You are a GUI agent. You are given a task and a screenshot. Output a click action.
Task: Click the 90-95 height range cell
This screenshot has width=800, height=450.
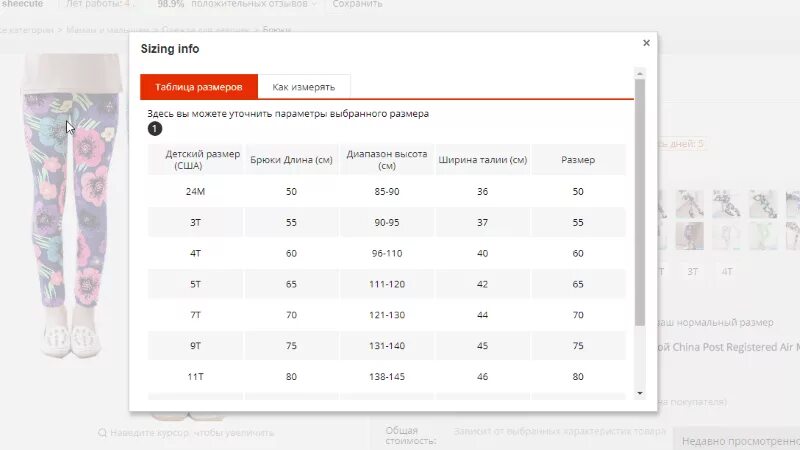coord(387,222)
